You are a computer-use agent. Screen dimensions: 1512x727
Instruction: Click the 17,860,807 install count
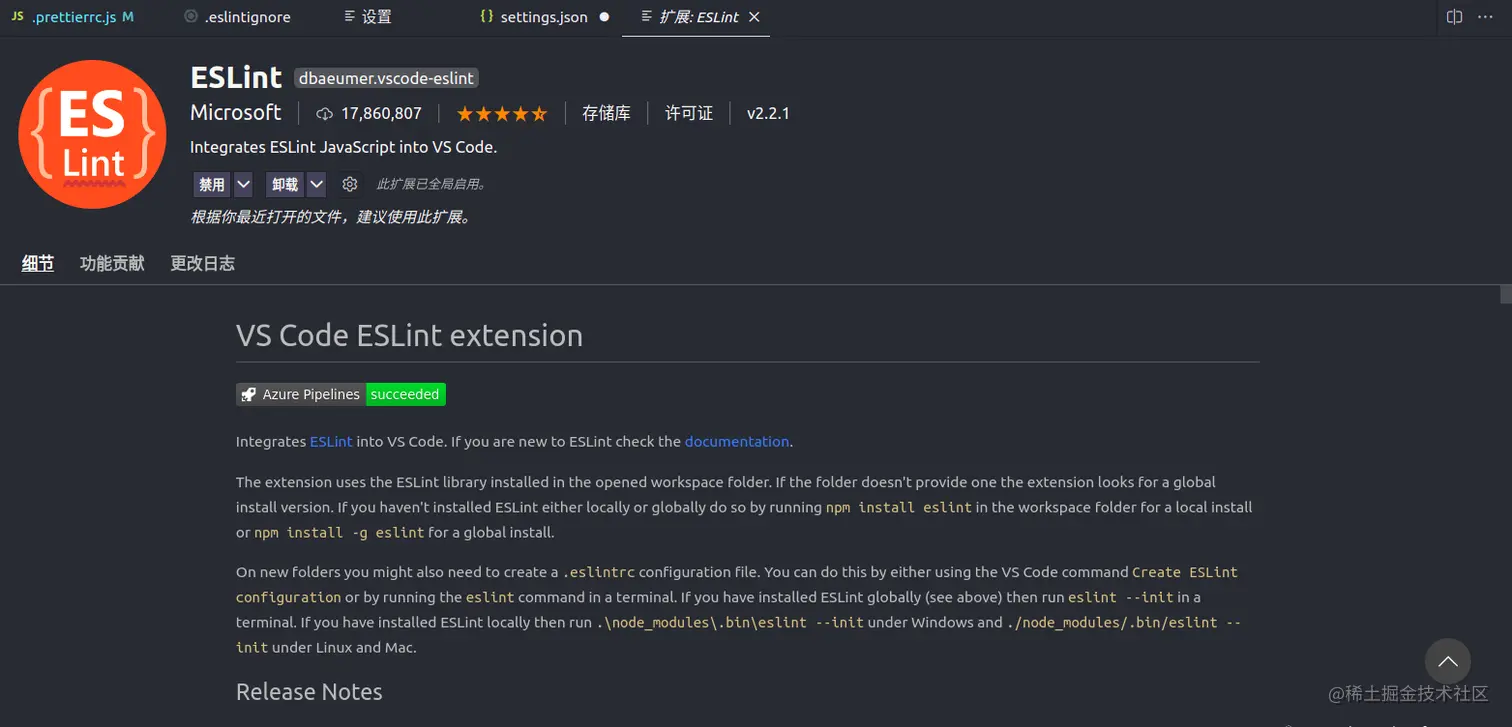click(x=381, y=114)
